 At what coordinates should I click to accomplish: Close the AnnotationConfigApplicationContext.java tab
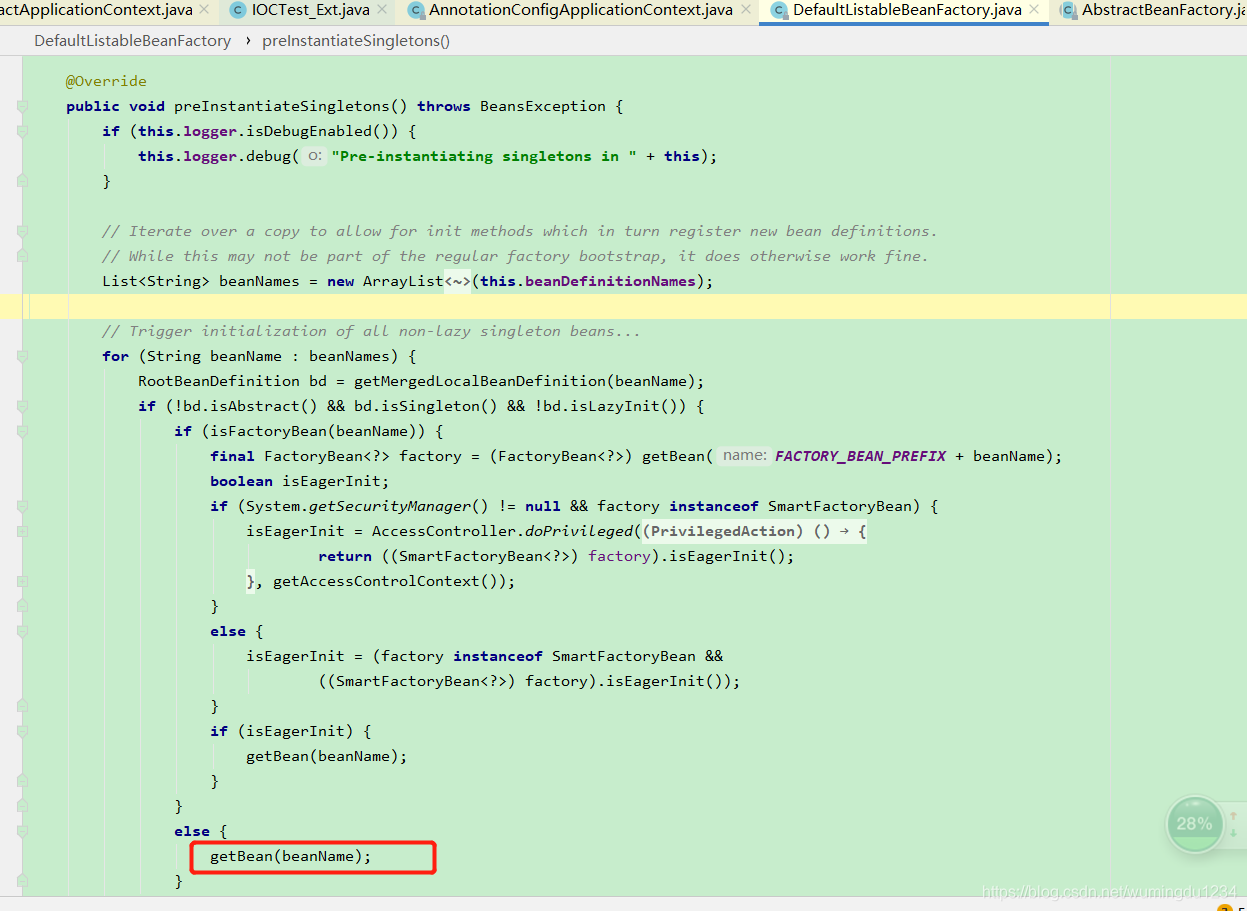[745, 10]
